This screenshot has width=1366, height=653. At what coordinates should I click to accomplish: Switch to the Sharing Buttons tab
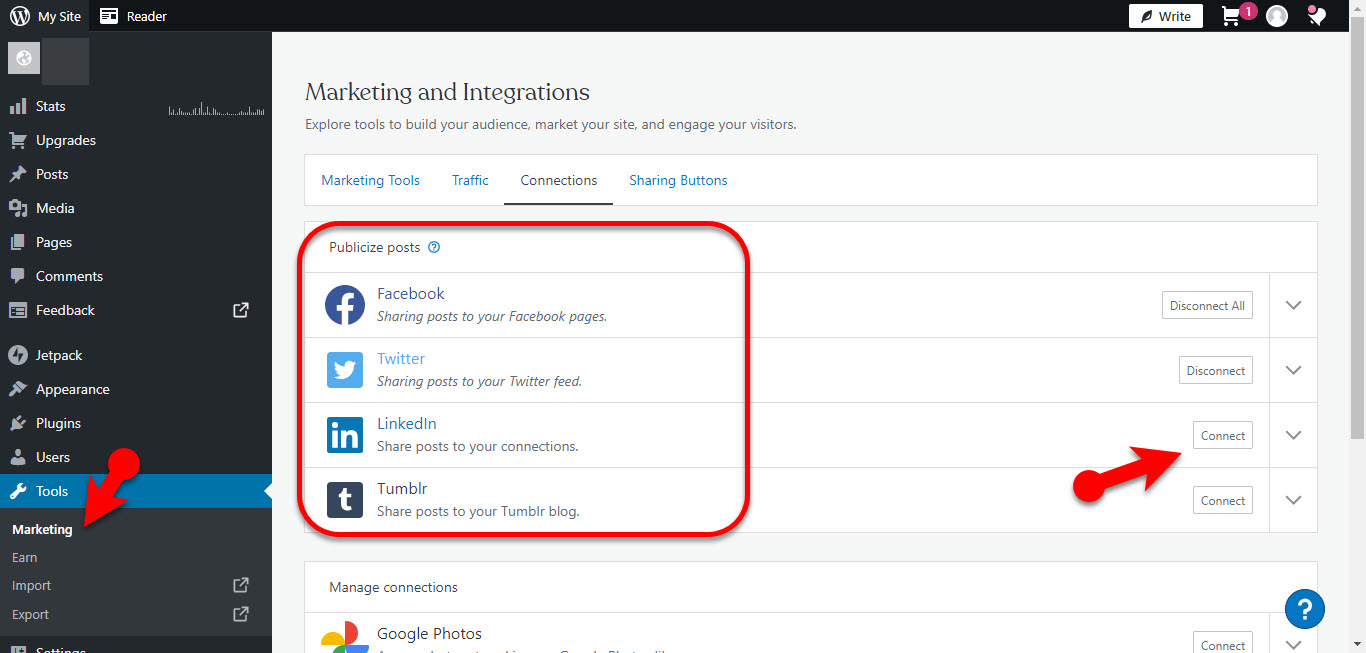click(x=678, y=180)
